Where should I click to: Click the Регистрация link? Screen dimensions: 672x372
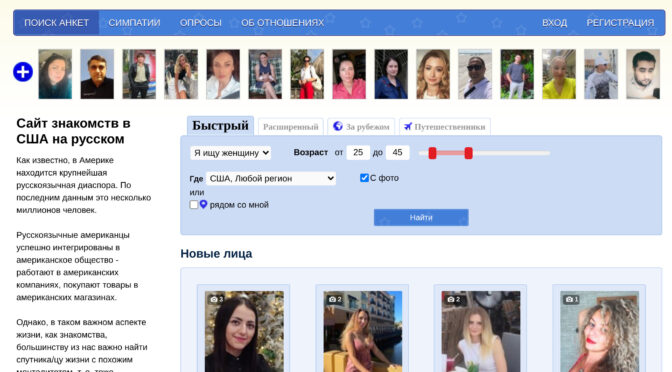(620, 23)
